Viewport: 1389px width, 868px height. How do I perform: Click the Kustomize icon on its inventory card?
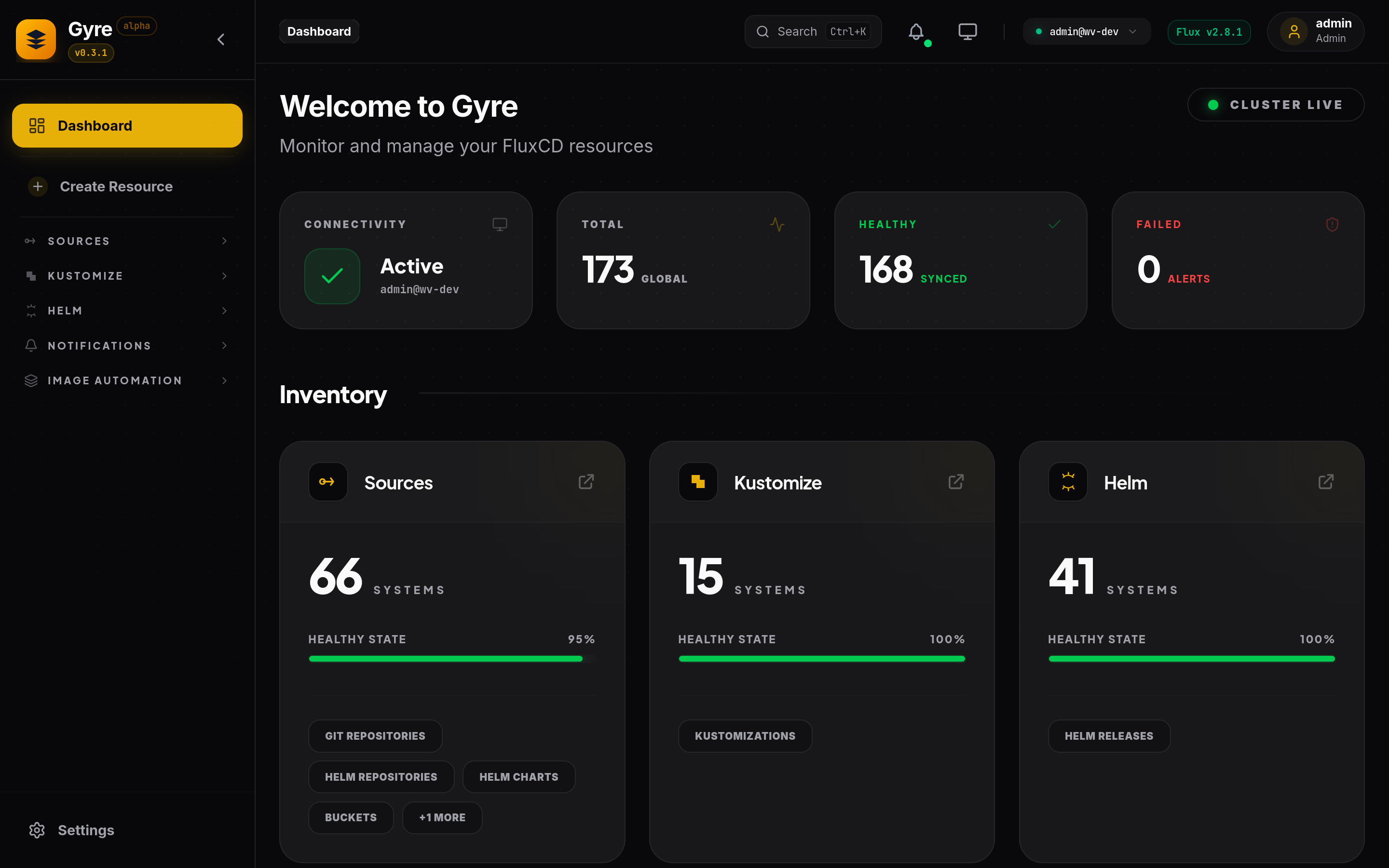tap(697, 482)
